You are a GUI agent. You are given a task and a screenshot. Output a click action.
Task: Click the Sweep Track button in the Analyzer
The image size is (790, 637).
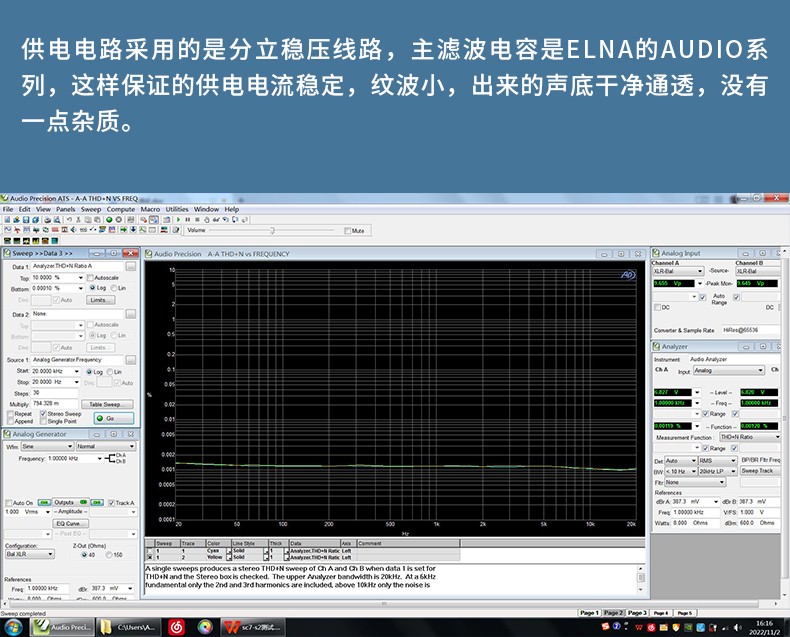[x=760, y=471]
